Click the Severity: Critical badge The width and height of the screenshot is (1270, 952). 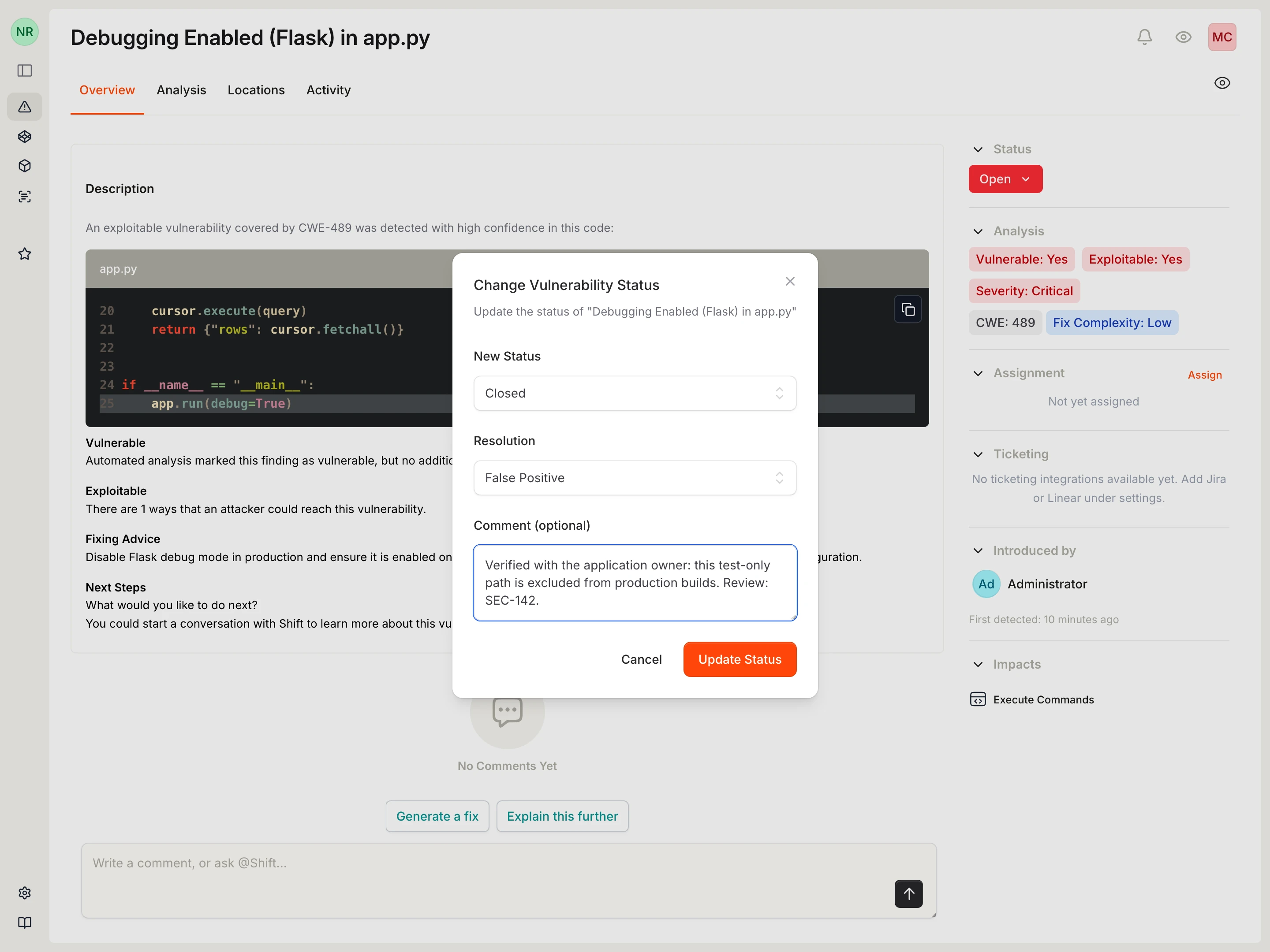(1024, 291)
